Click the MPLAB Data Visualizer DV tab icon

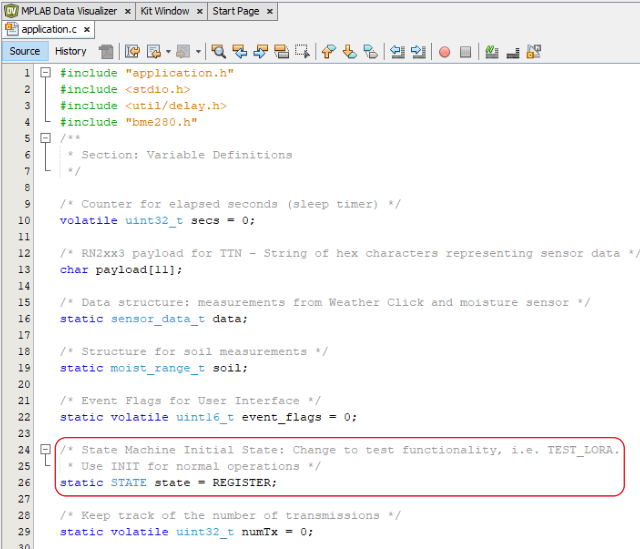(11, 11)
